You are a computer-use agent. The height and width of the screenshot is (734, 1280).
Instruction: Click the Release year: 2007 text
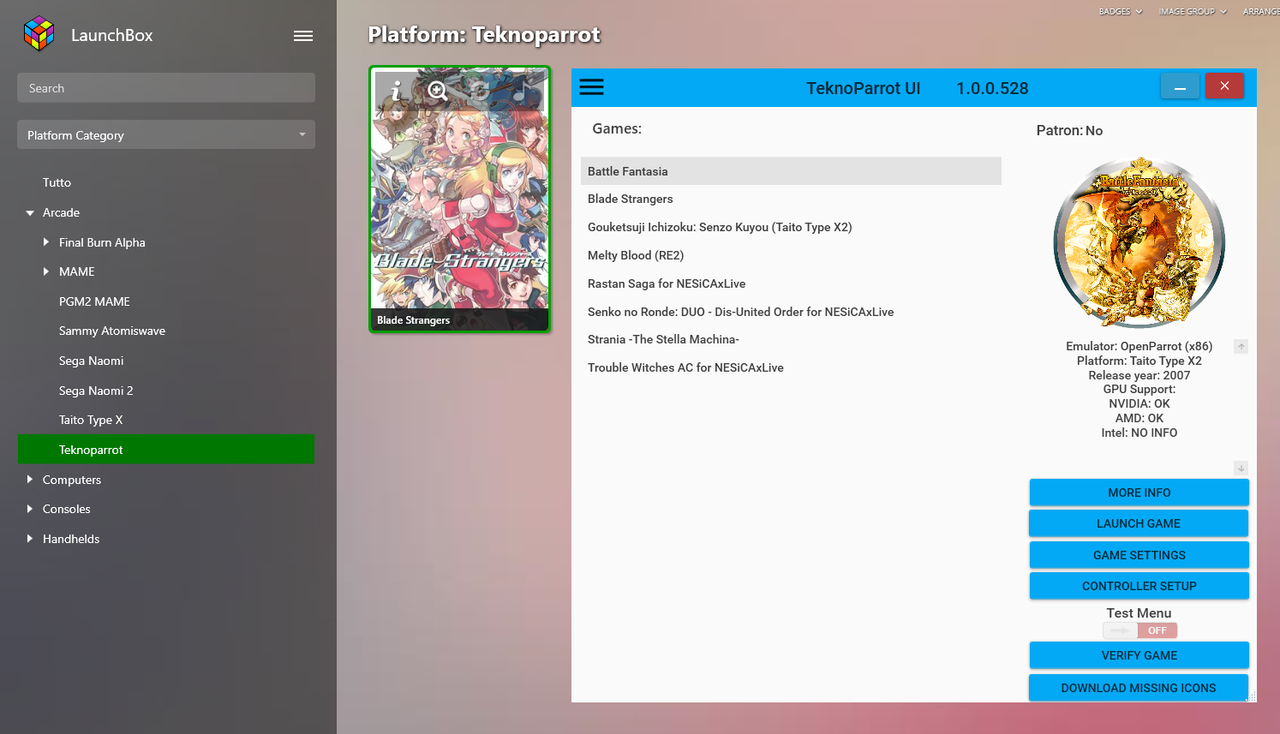point(1139,375)
